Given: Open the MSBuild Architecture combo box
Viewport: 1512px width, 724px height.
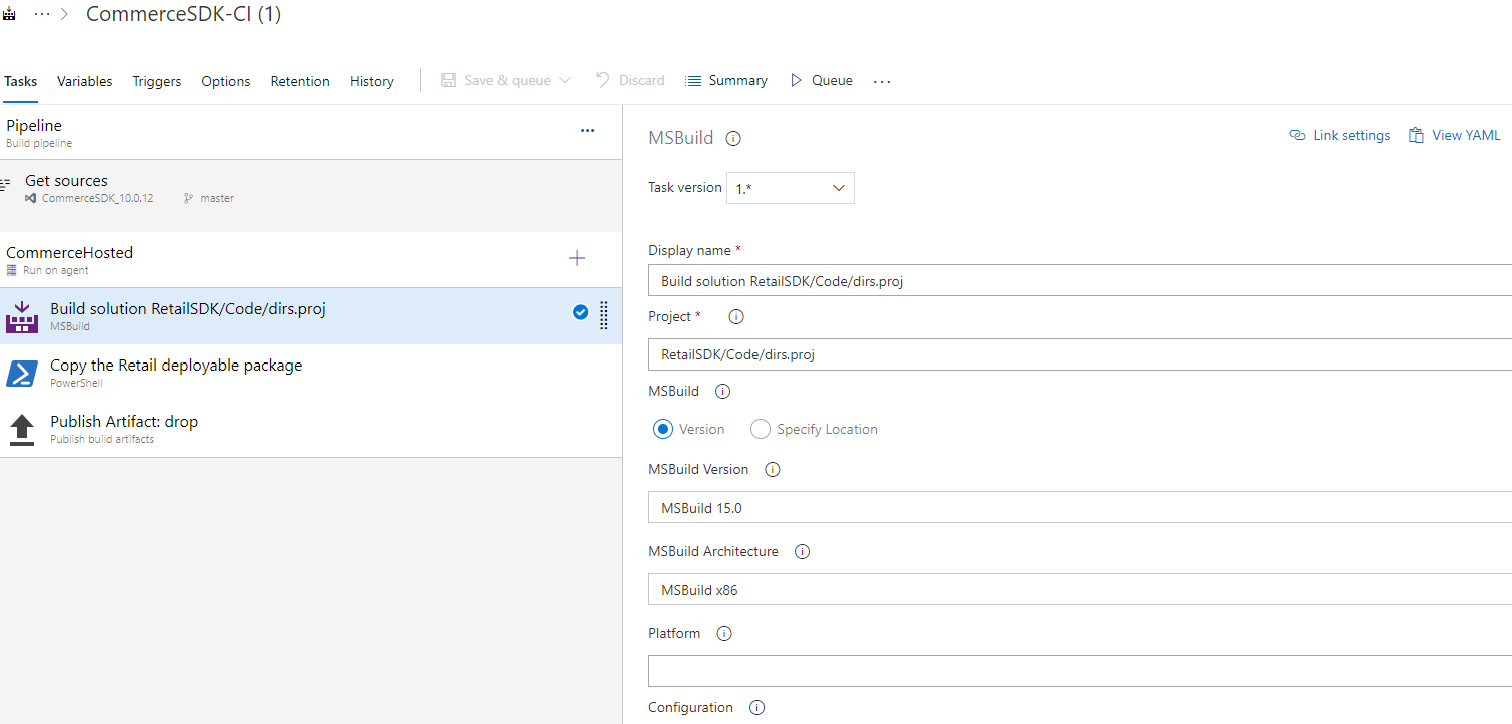Looking at the screenshot, I should point(1080,589).
